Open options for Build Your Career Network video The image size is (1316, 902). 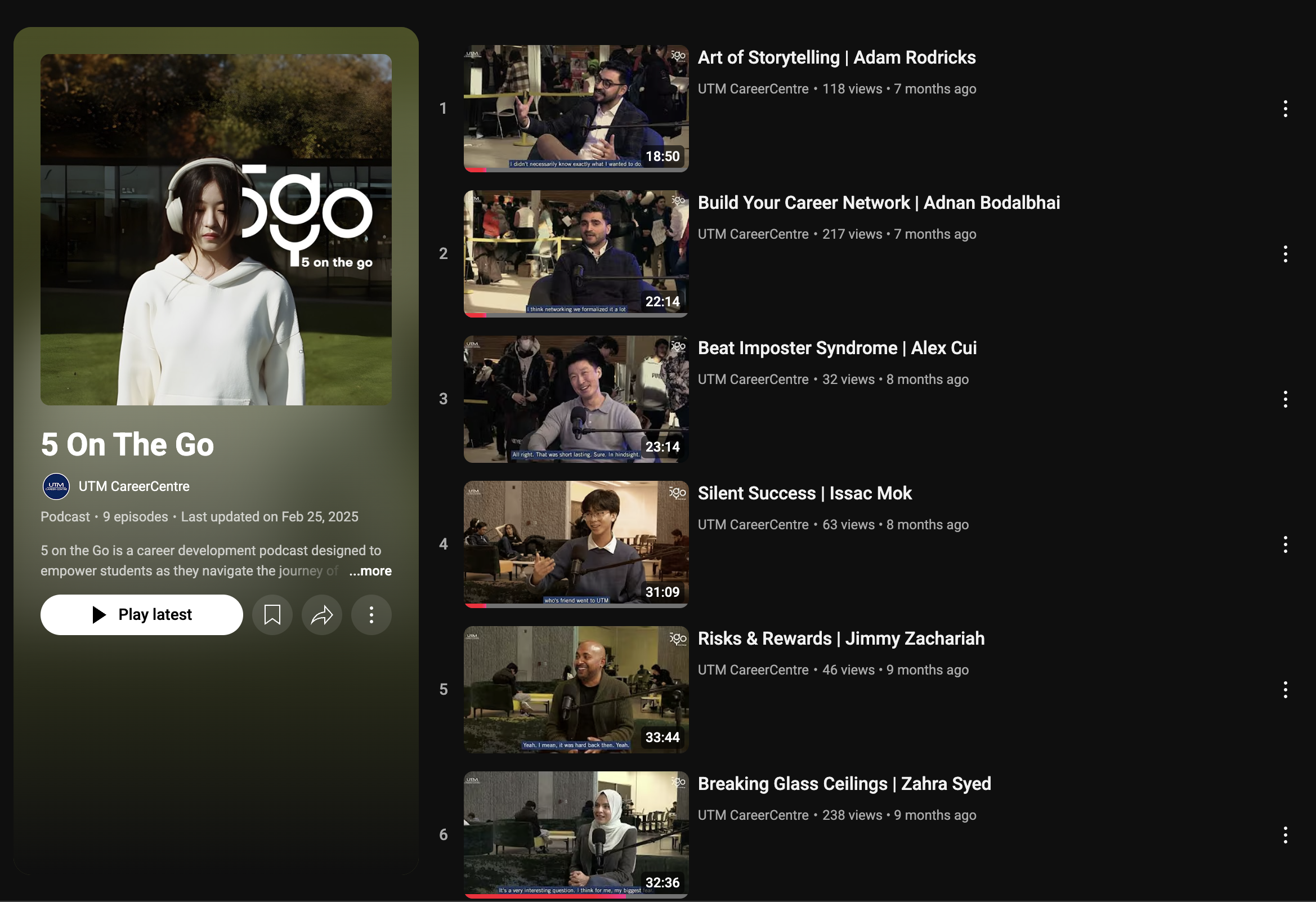click(1285, 254)
